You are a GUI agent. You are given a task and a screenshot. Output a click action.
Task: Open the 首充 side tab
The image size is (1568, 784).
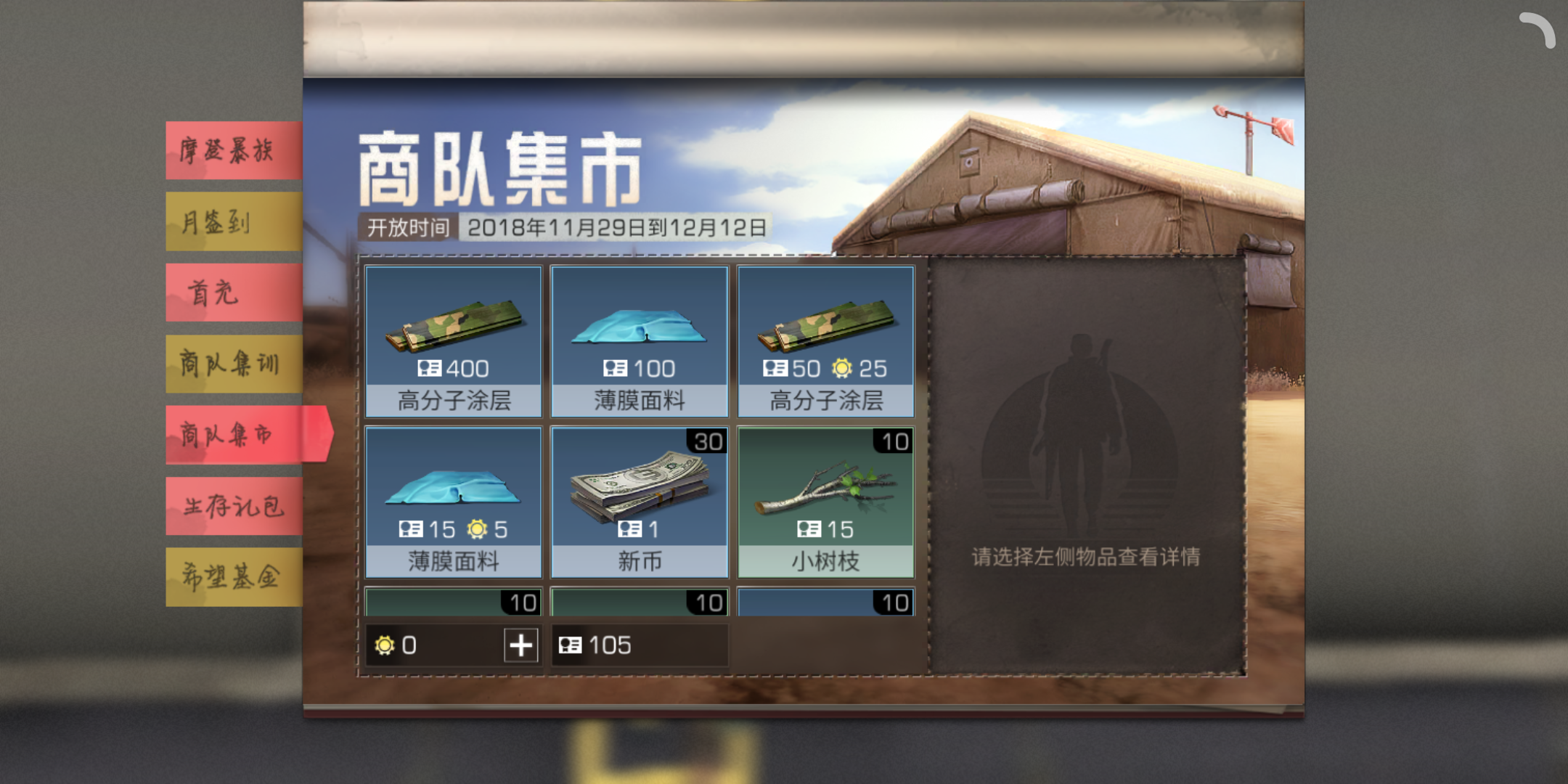coord(234,293)
